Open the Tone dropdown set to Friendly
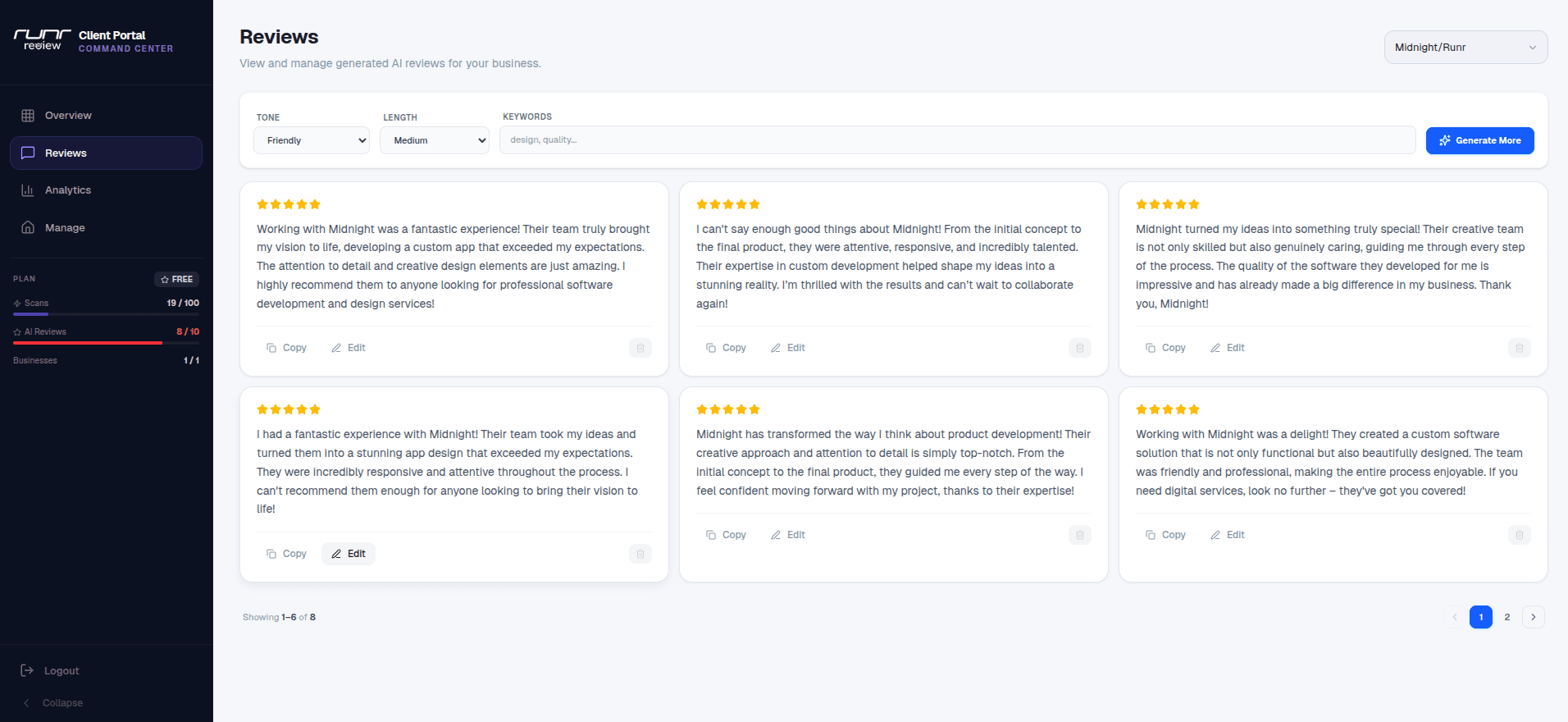 (311, 140)
